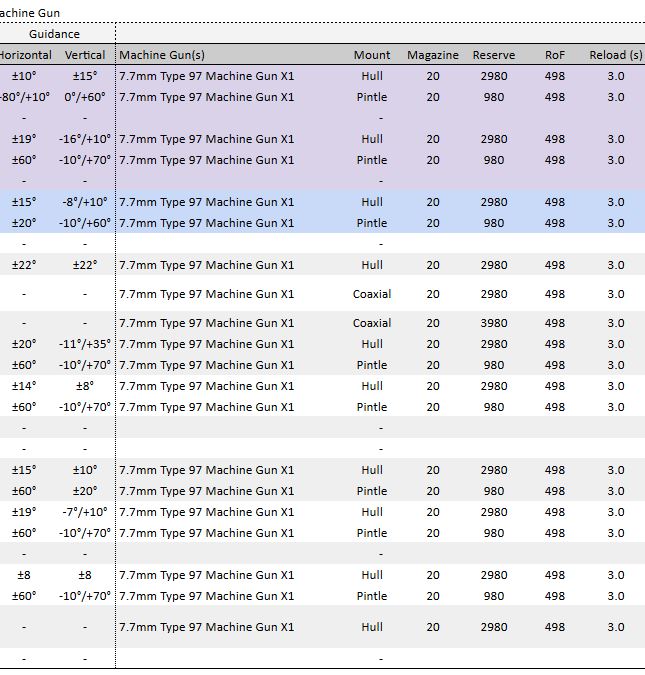Click the Reload (s) column header
The height and width of the screenshot is (675, 645).
tap(616, 55)
